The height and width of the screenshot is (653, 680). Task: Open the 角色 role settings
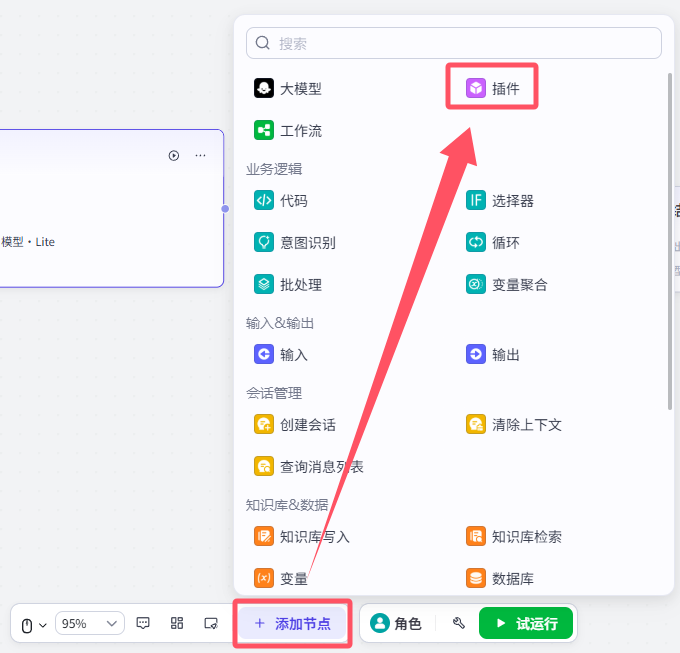click(396, 624)
